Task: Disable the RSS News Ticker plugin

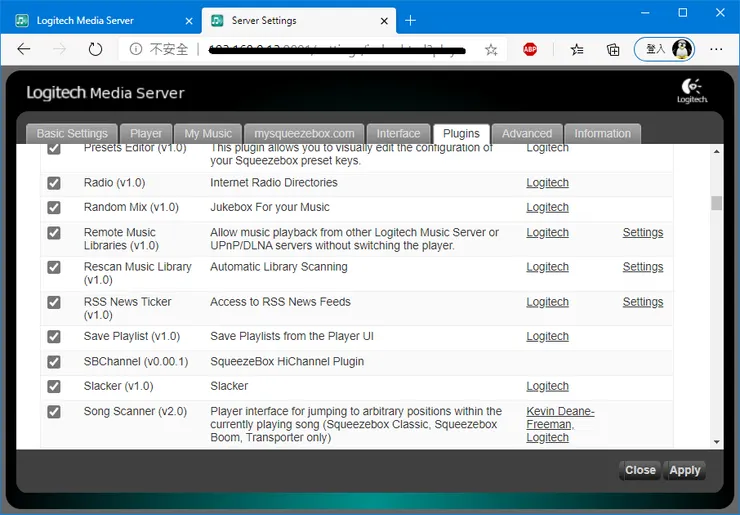Action: pos(54,302)
